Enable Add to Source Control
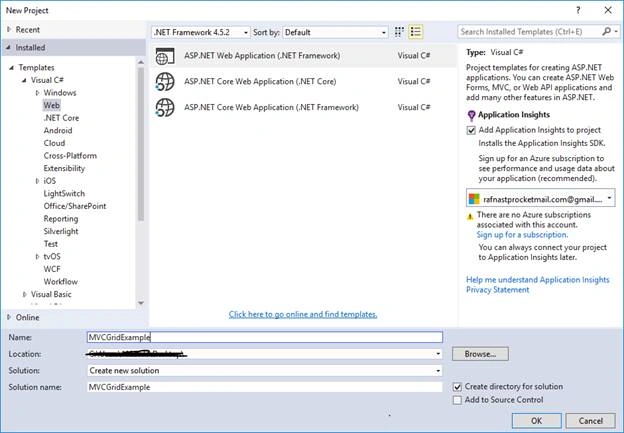Viewport: 624px width, 433px height. [457, 400]
